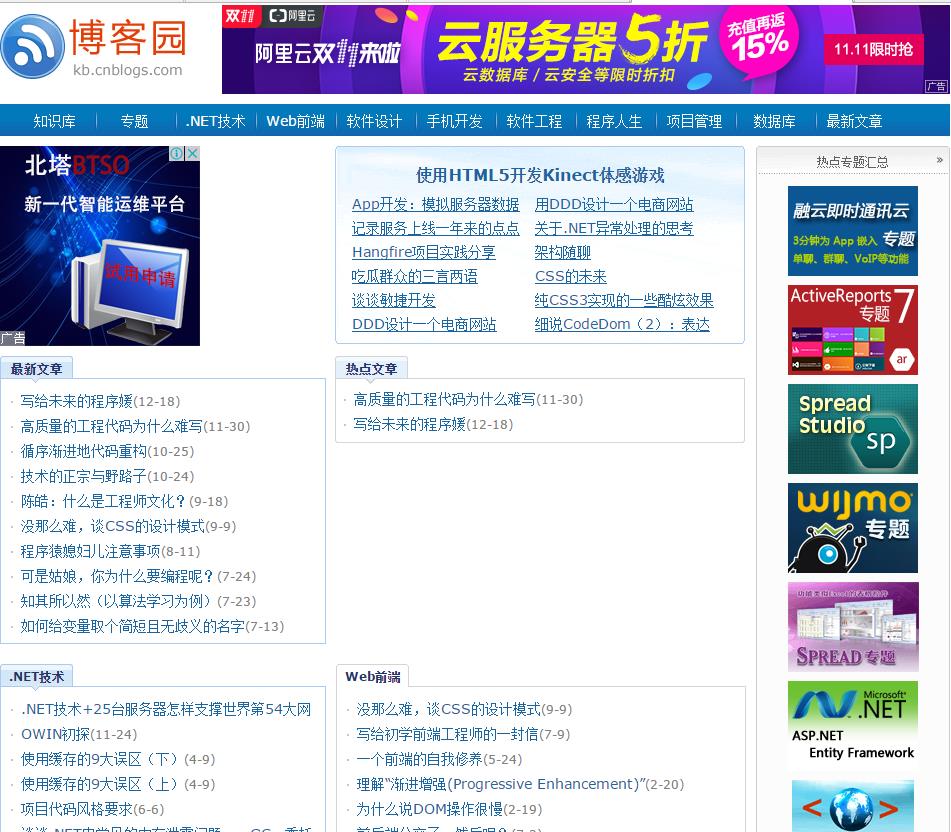Open article 理解“渐进增强(Progressive Enhancement)”
Screen dimensions: 951x832
click(x=500, y=784)
